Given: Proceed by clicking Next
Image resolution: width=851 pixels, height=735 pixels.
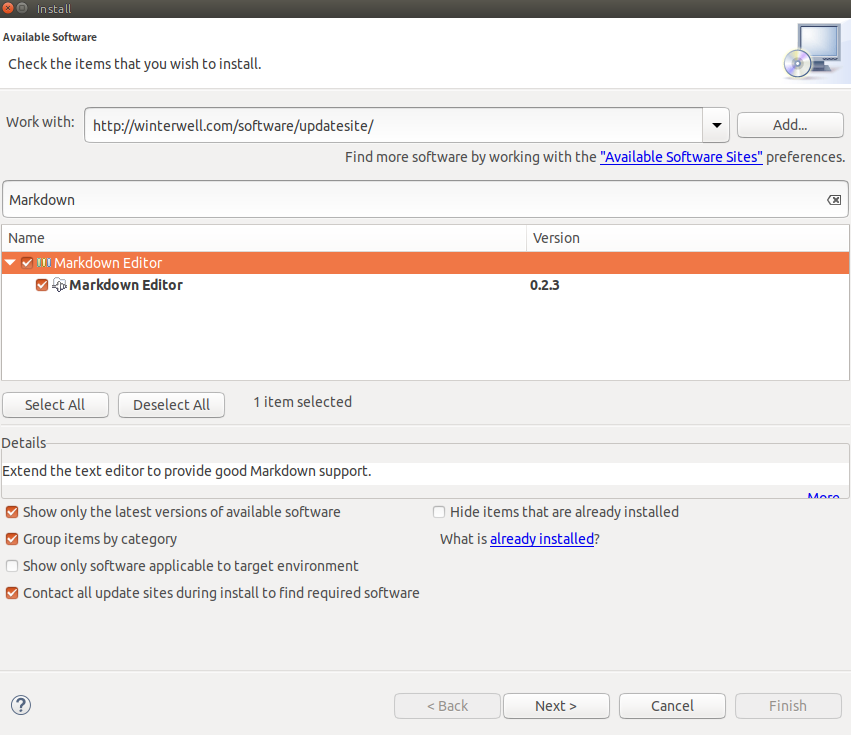Looking at the screenshot, I should 556,705.
